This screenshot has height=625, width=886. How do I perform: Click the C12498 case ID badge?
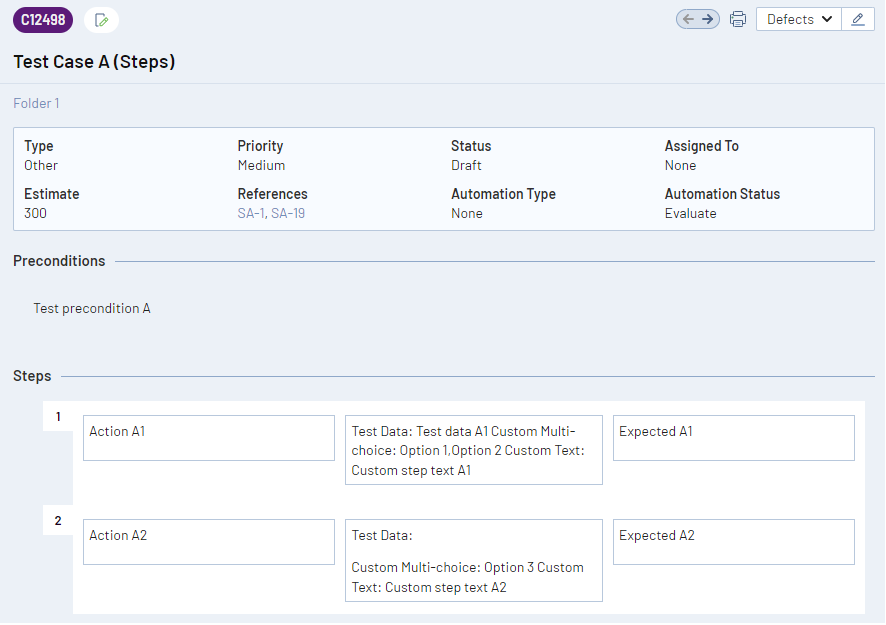click(43, 19)
